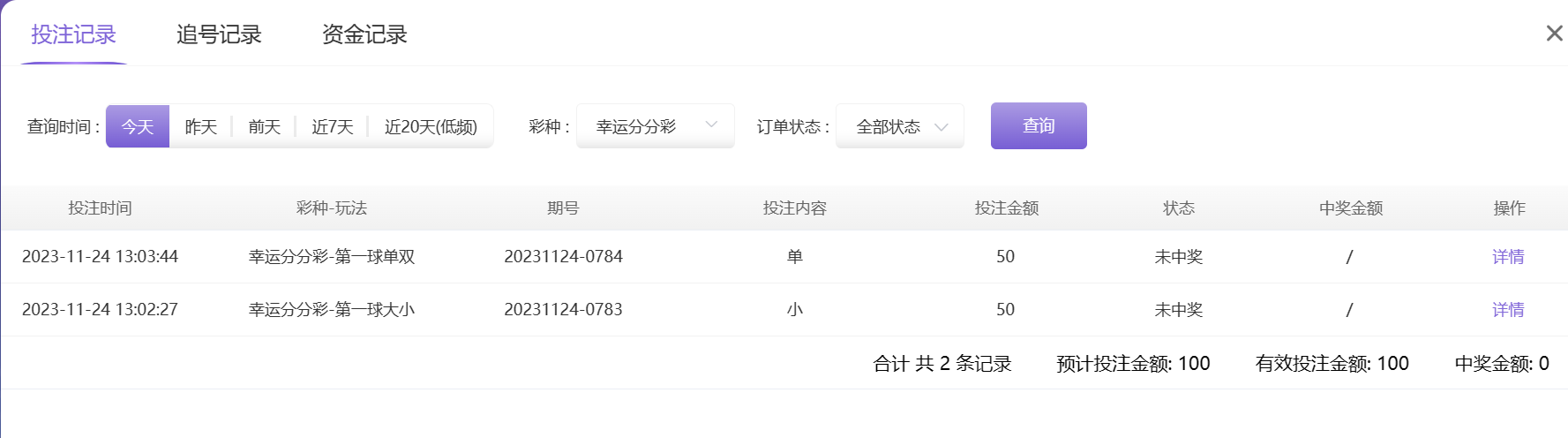This screenshot has height=438, width=1568.
Task: Open the 资金记录 tab
Action: click(364, 34)
